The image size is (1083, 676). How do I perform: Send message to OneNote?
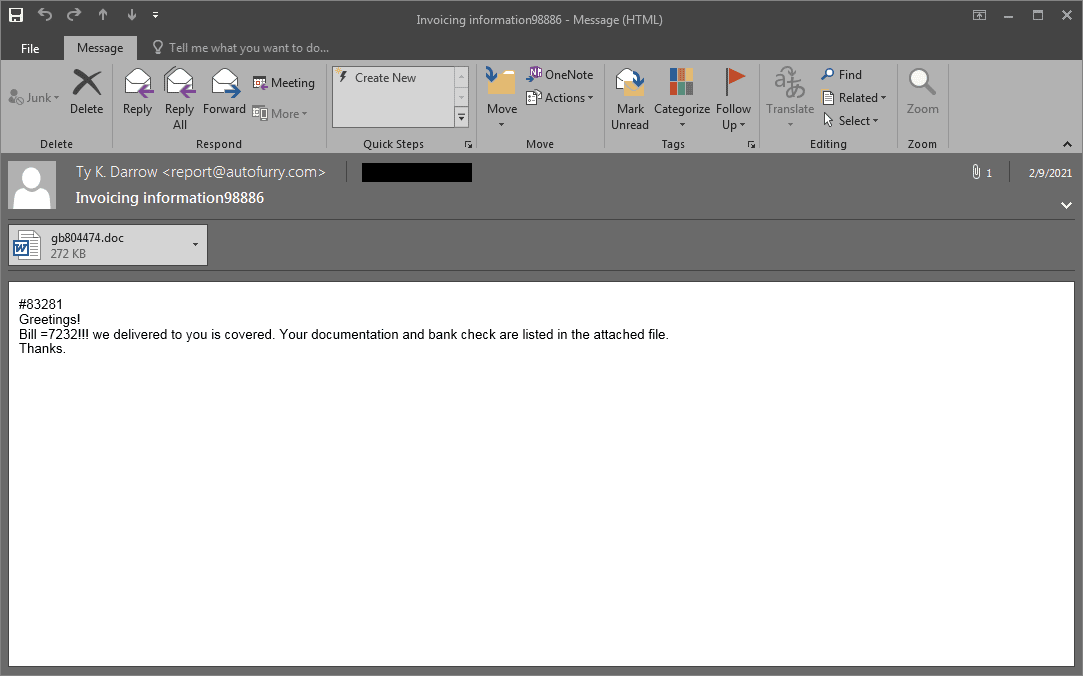click(x=560, y=75)
